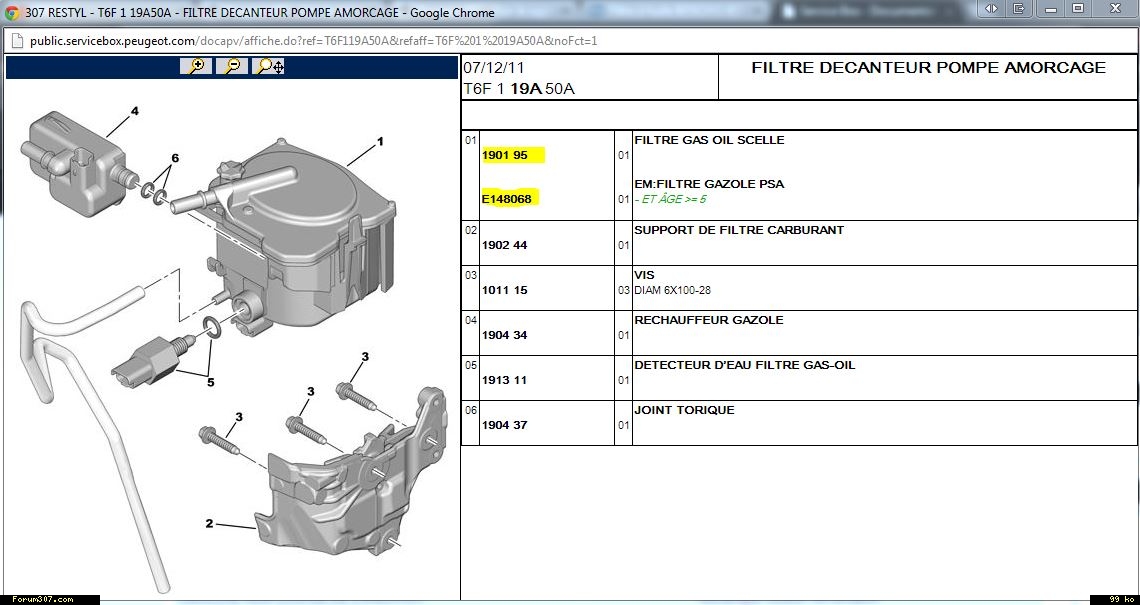Select part number 1902 44
Image resolution: width=1140 pixels, height=605 pixels.
pyautogui.click(x=505, y=245)
